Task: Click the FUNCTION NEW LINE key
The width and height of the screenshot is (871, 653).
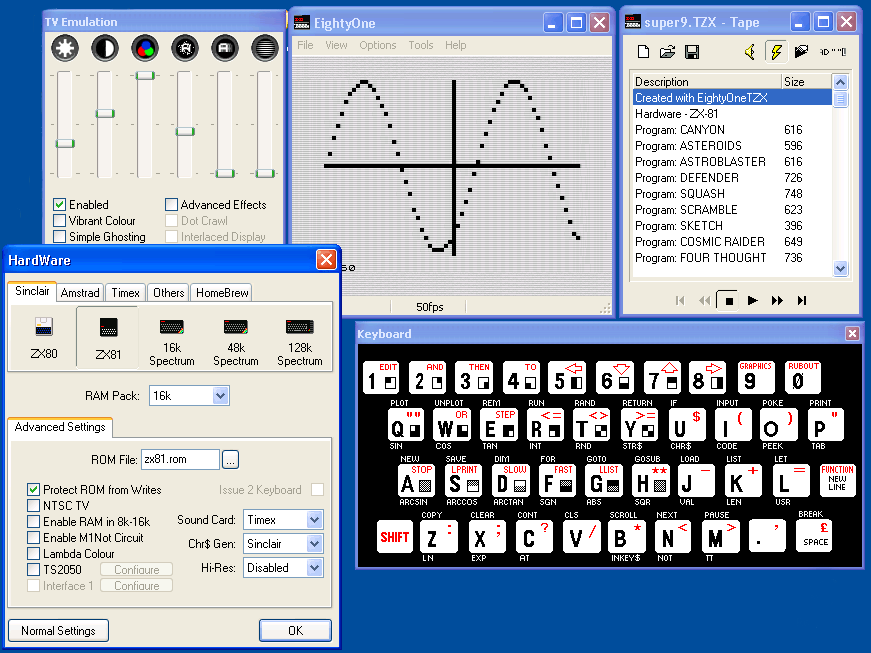Action: pos(837,480)
